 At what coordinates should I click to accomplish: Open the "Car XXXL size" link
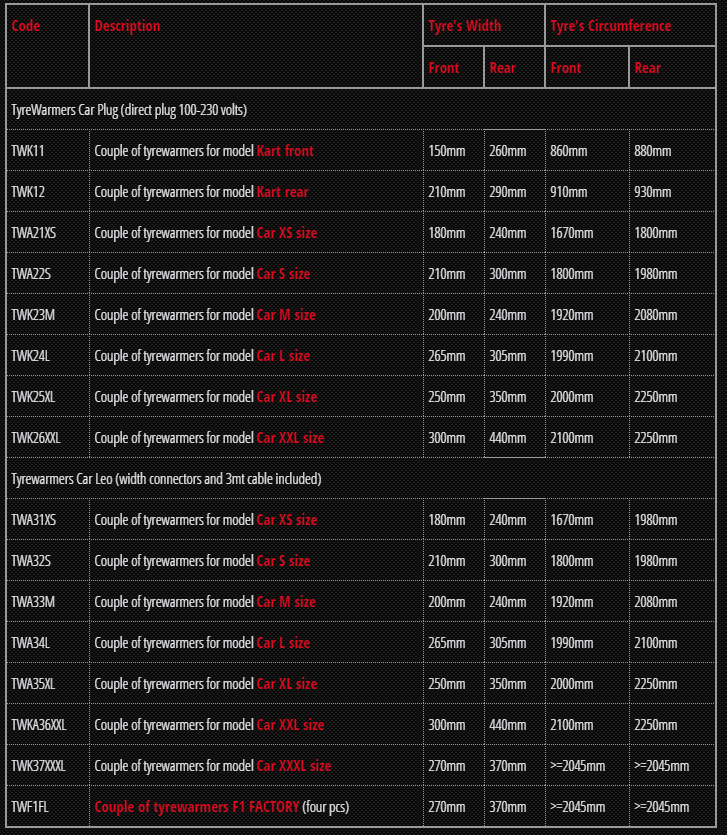click(294, 766)
